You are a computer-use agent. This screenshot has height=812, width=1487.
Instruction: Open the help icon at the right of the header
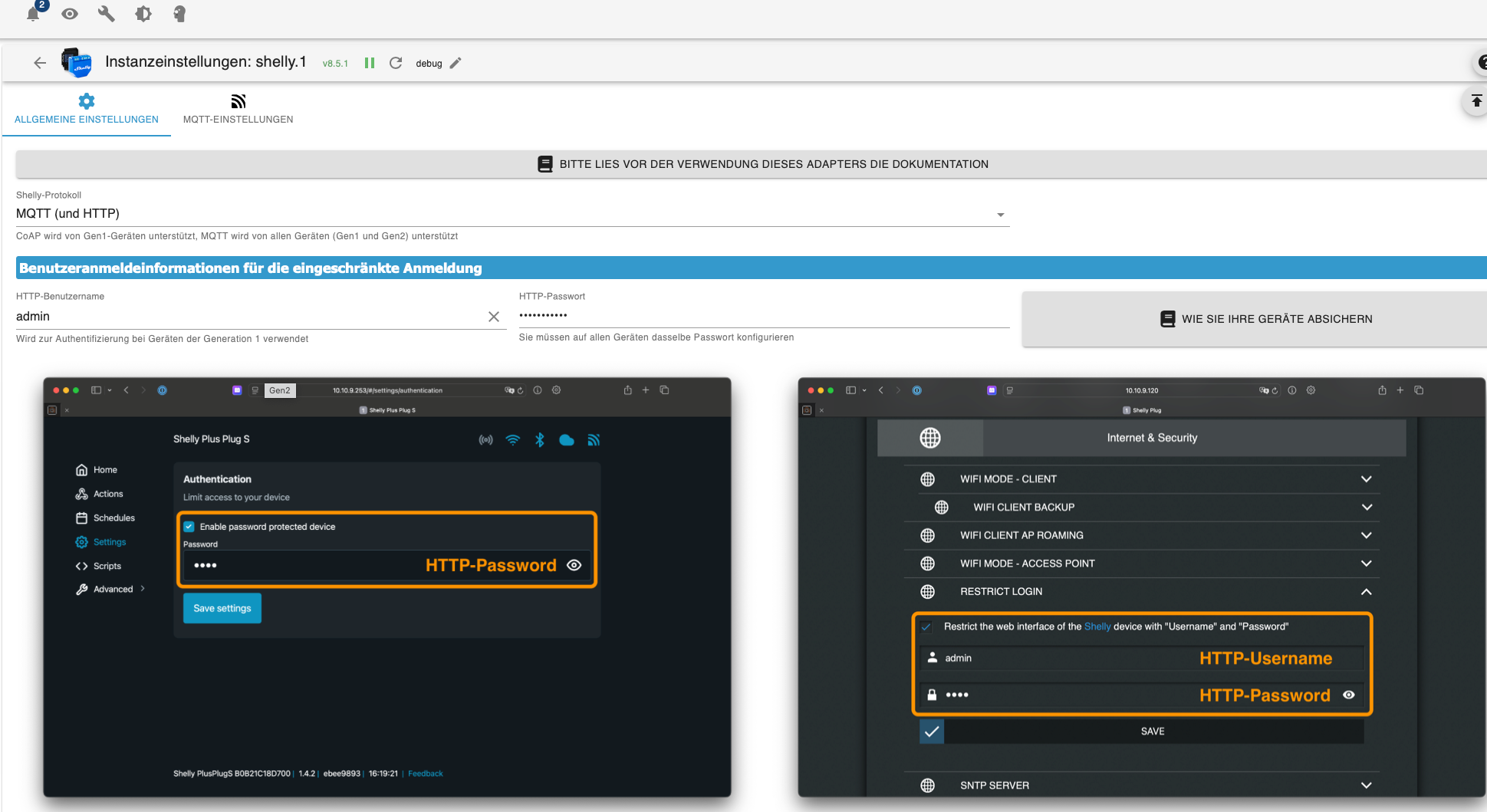pos(1480,63)
